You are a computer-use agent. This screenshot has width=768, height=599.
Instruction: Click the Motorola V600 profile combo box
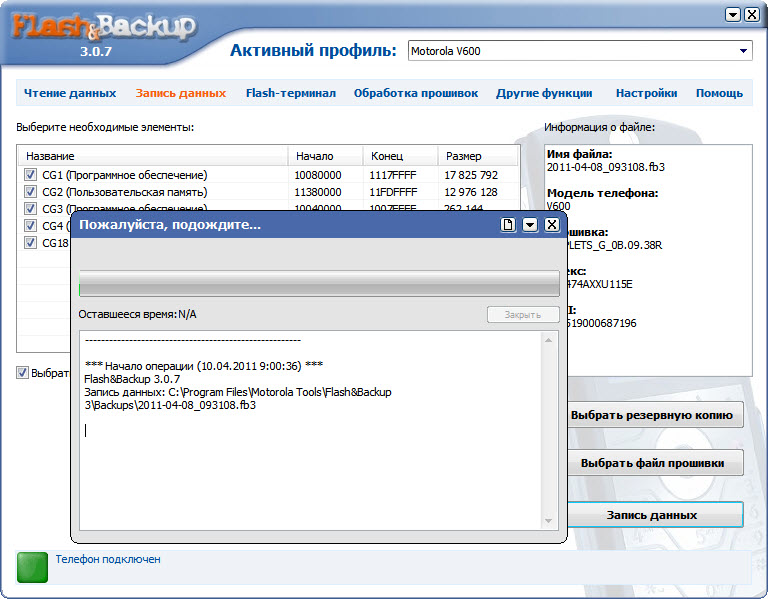580,51
